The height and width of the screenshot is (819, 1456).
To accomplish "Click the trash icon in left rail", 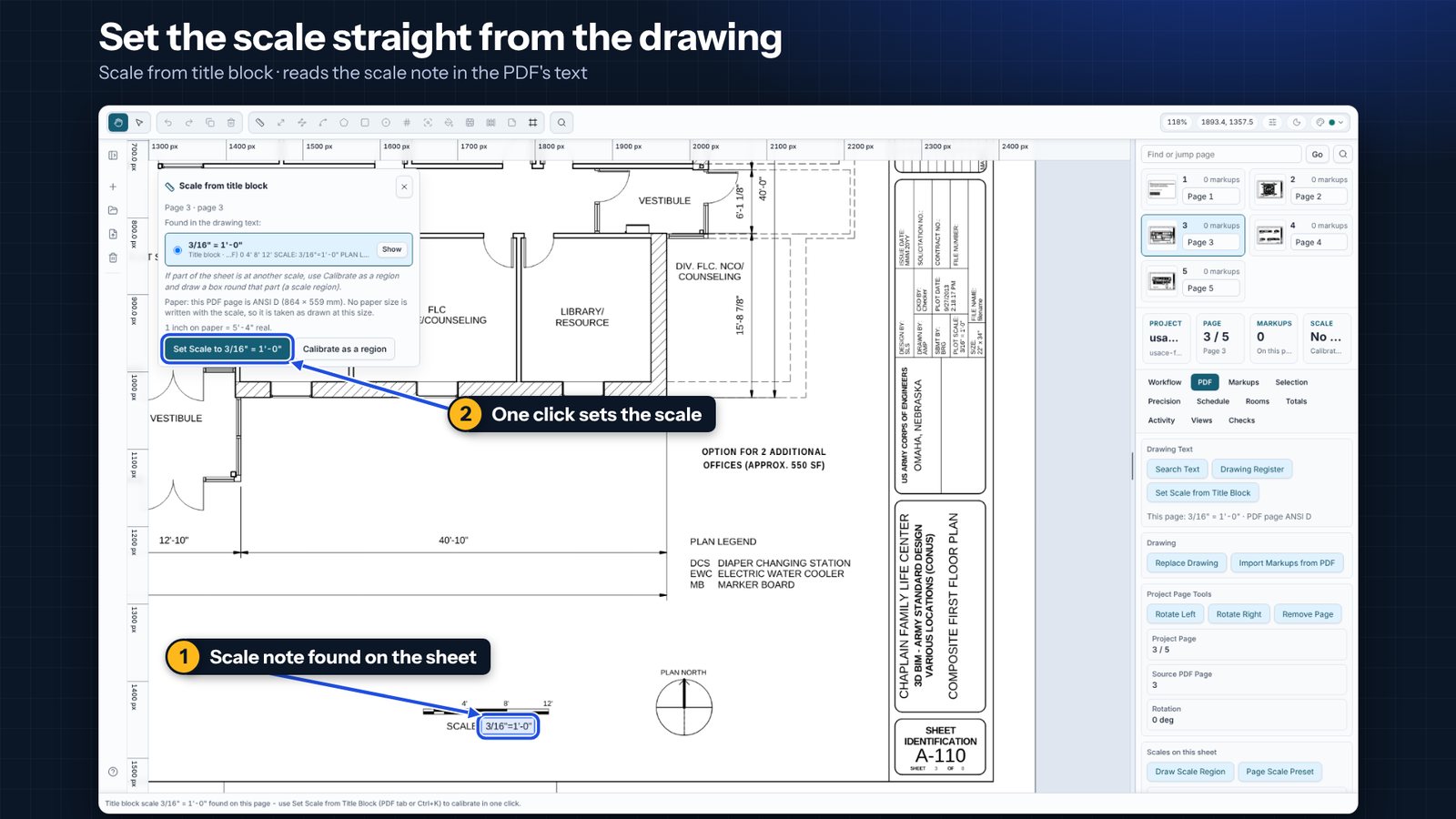I will pyautogui.click(x=113, y=258).
